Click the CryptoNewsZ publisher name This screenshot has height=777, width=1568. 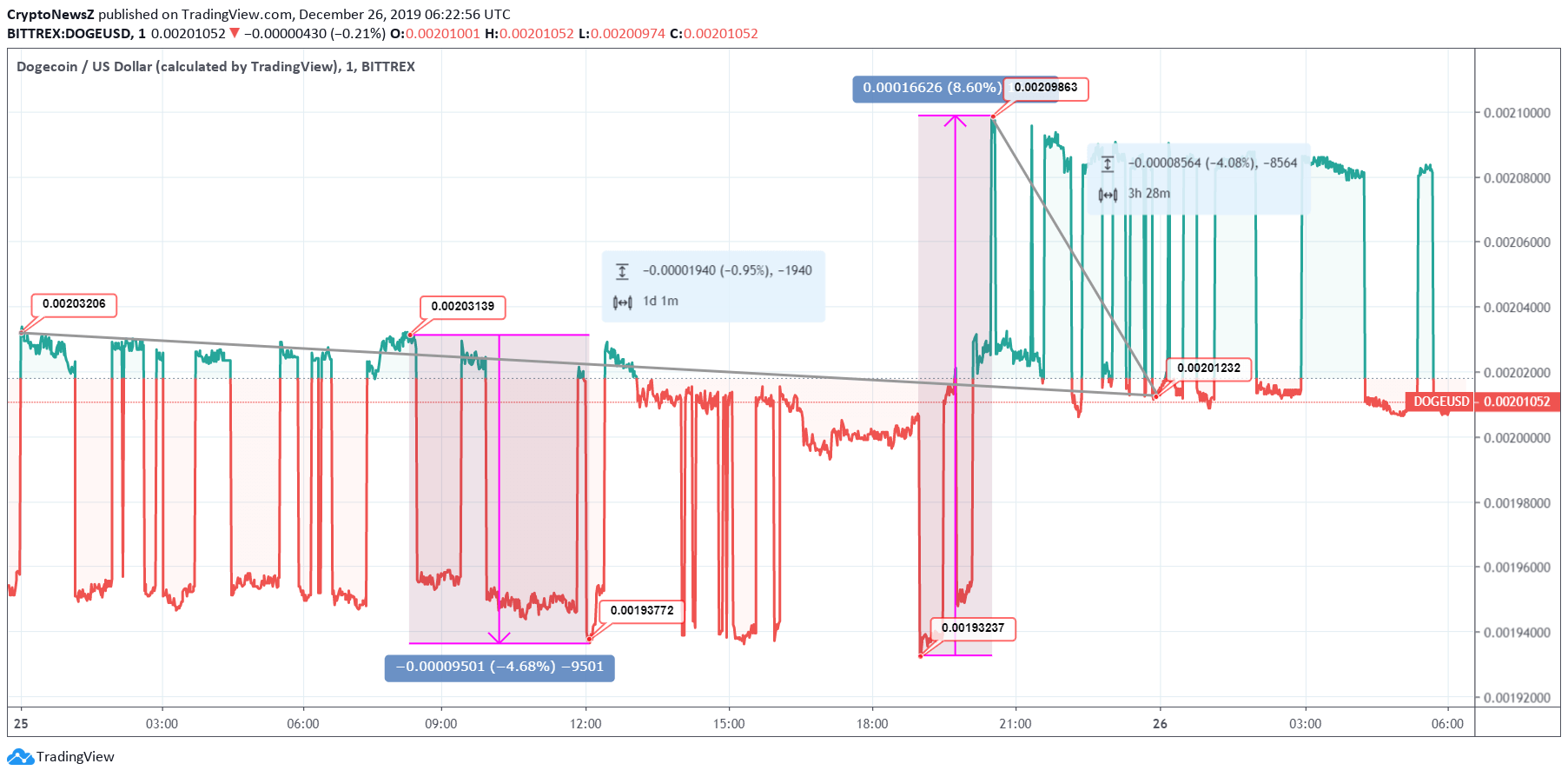tap(50, 15)
